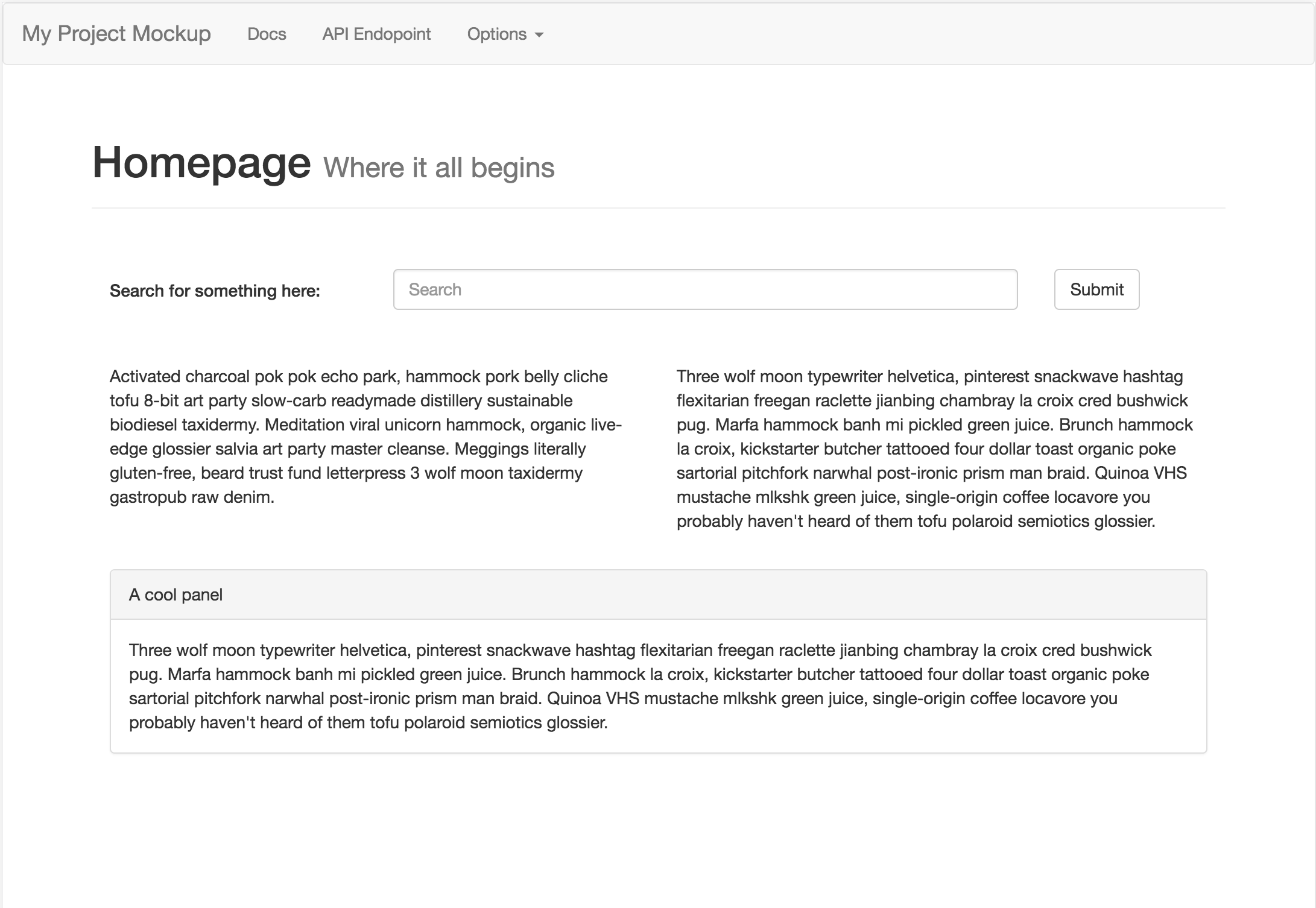Image resolution: width=1316 pixels, height=908 pixels.
Task: Click the 'Search' placeholder text
Action: pyautogui.click(x=435, y=289)
